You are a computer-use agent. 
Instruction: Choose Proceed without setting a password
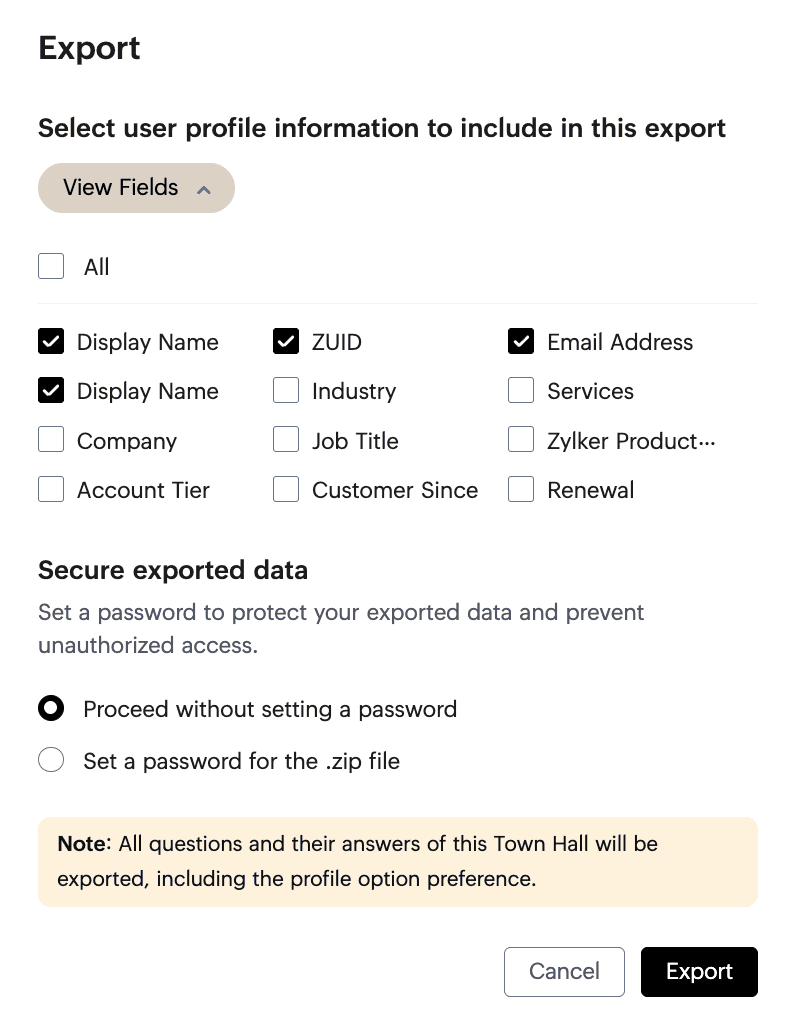pyautogui.click(x=51, y=708)
